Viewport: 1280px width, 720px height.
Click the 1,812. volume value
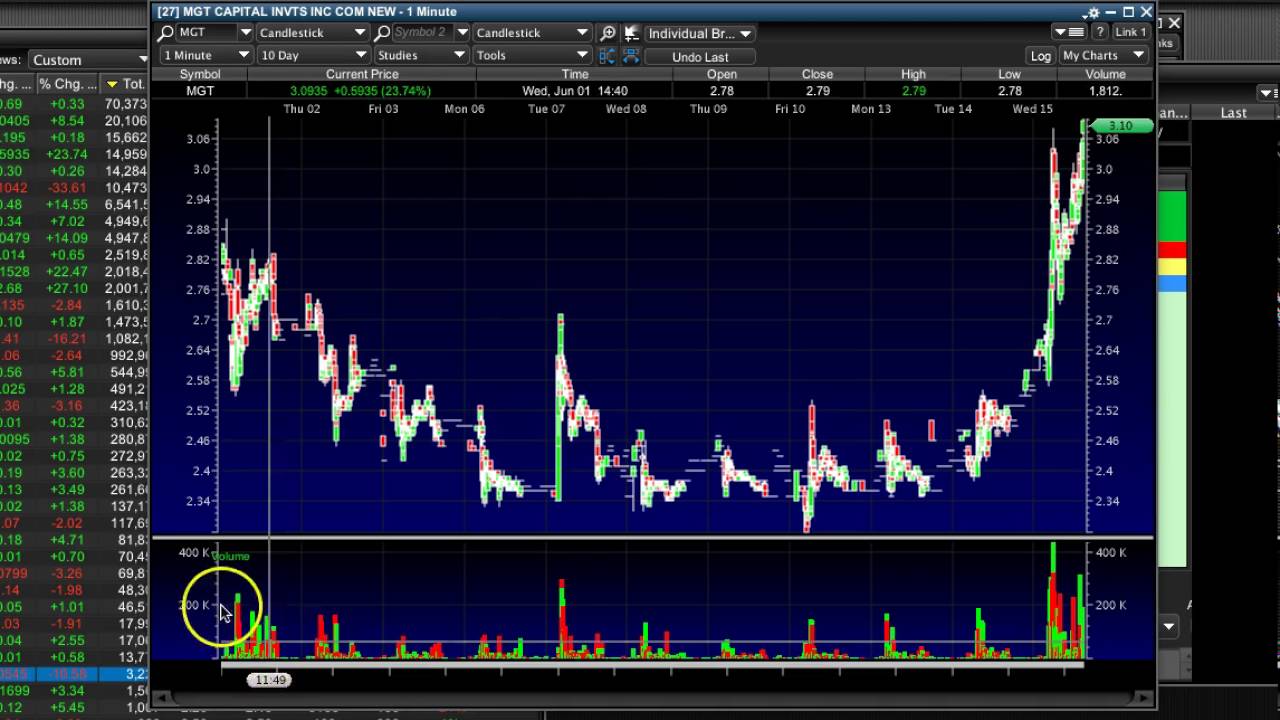1105,91
